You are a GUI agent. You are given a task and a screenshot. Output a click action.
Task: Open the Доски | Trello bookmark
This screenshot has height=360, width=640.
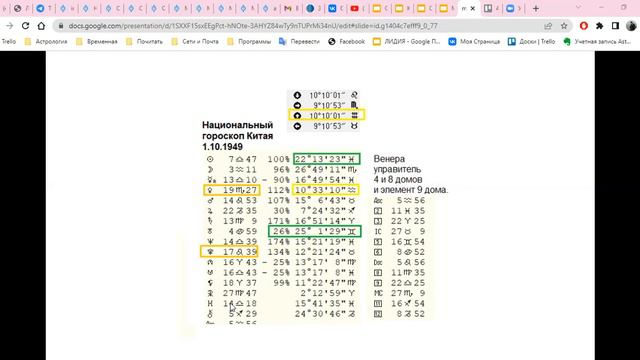pos(531,42)
